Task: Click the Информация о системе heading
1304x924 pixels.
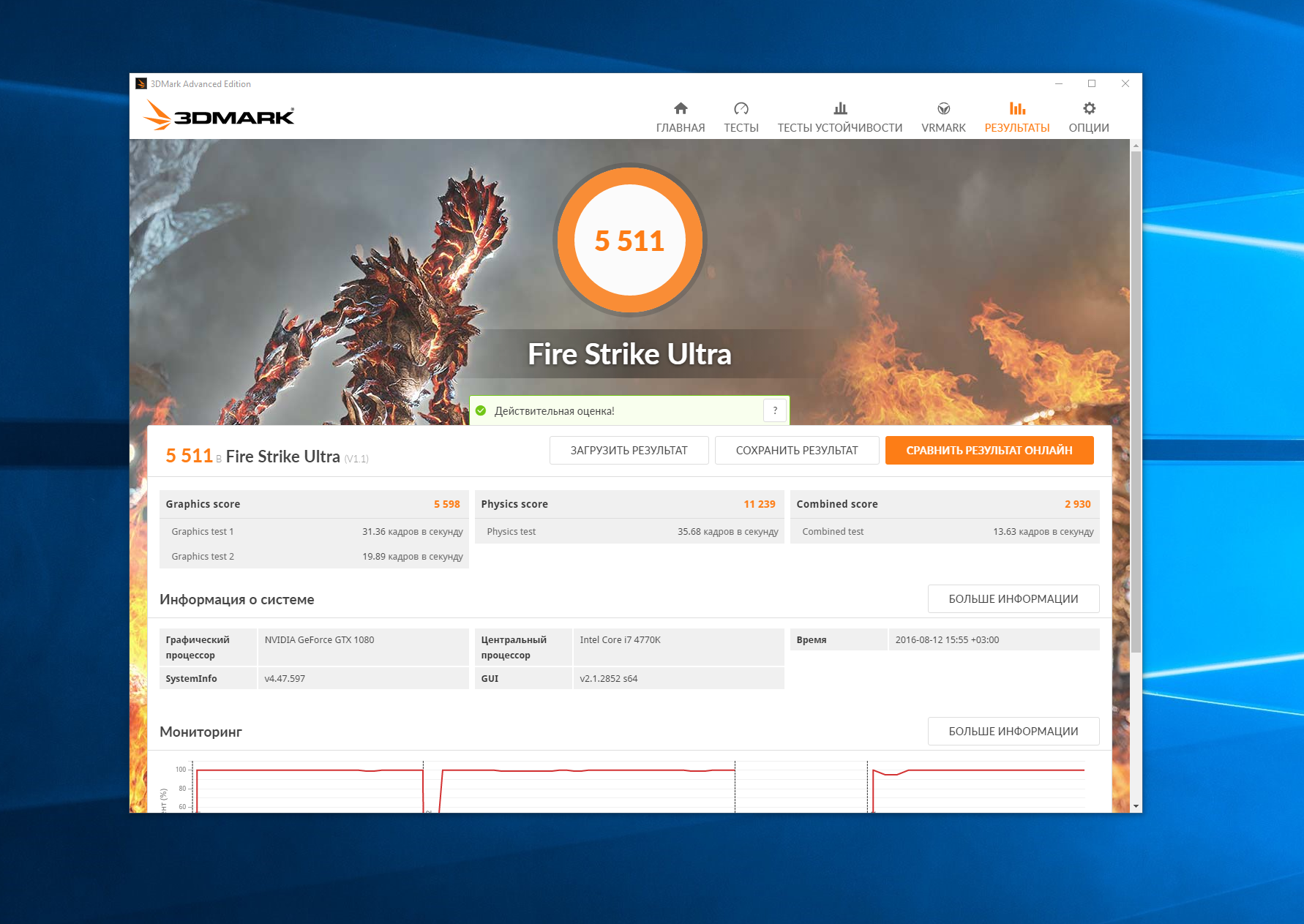Action: [x=237, y=600]
